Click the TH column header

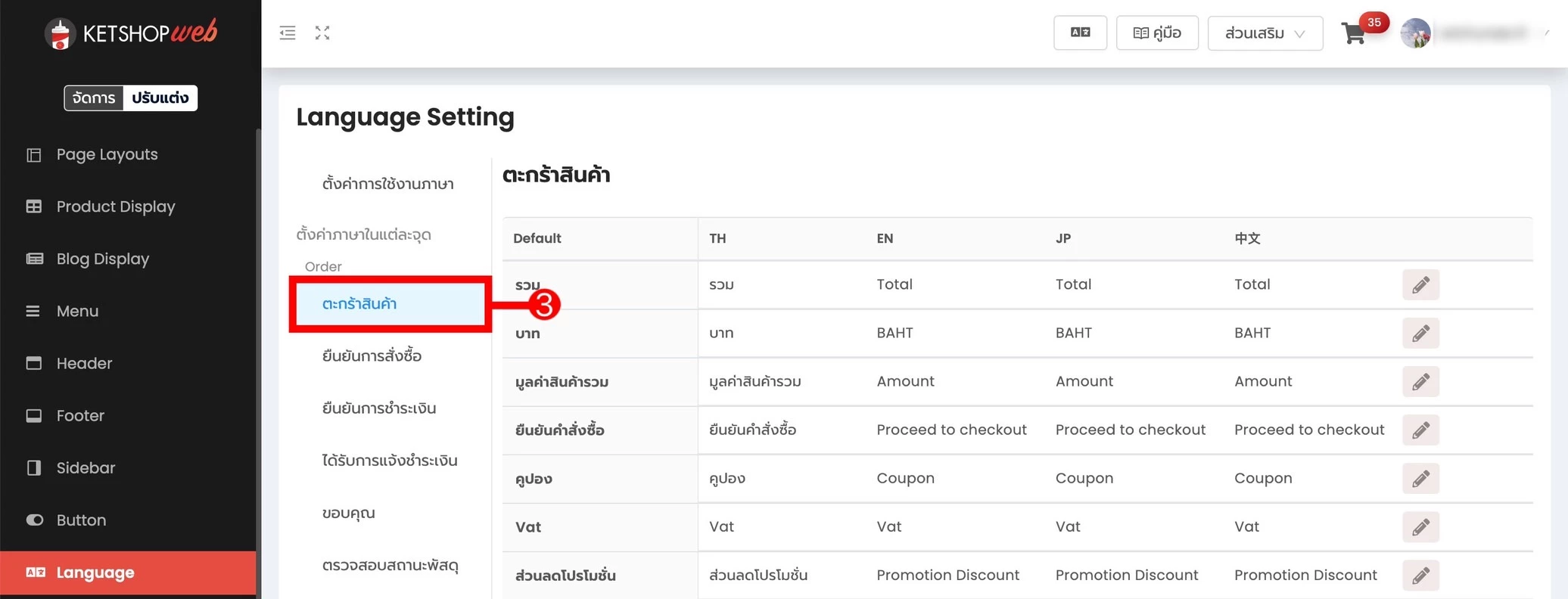point(717,238)
